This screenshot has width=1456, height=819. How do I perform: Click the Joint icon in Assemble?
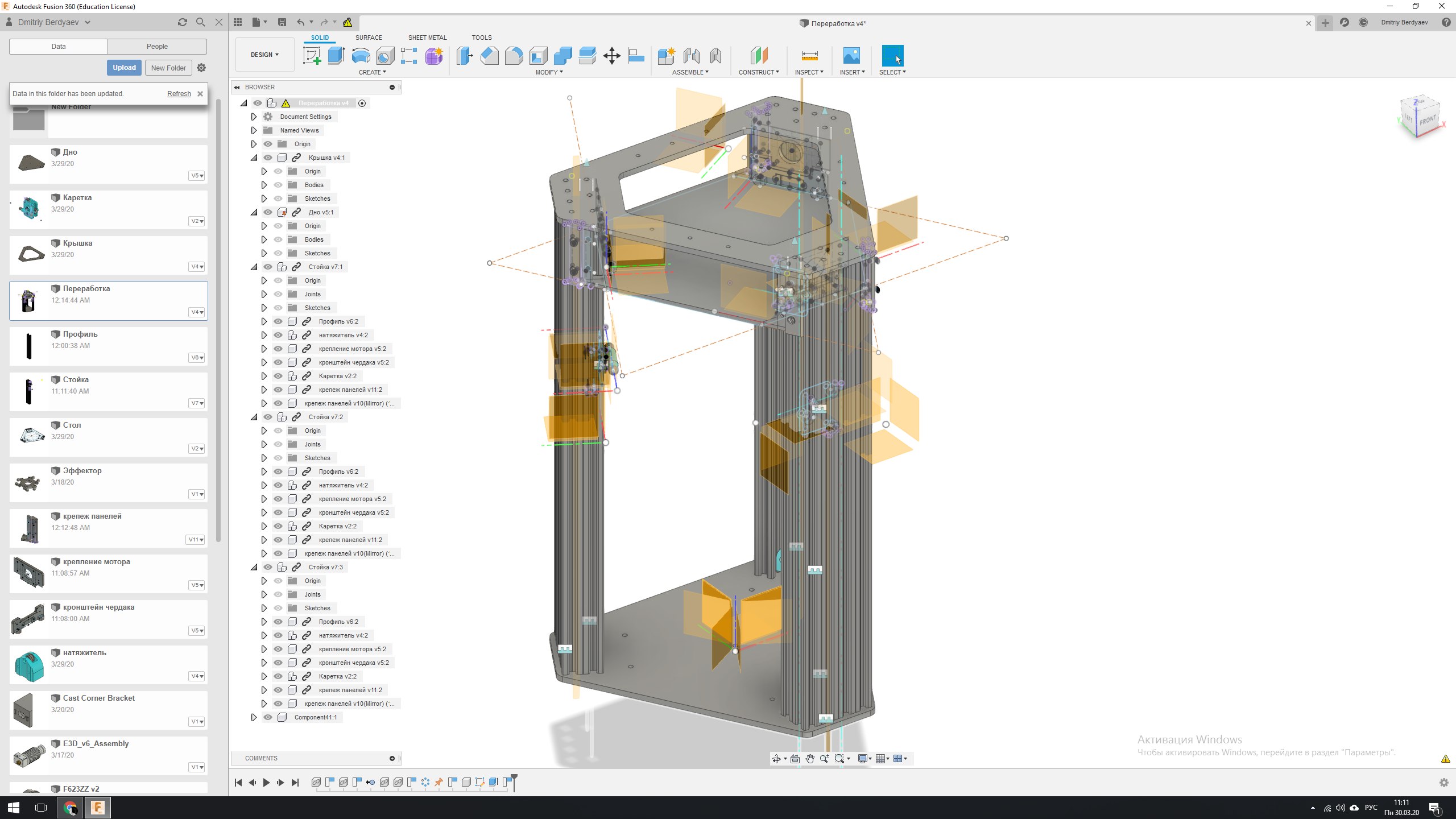[691, 56]
